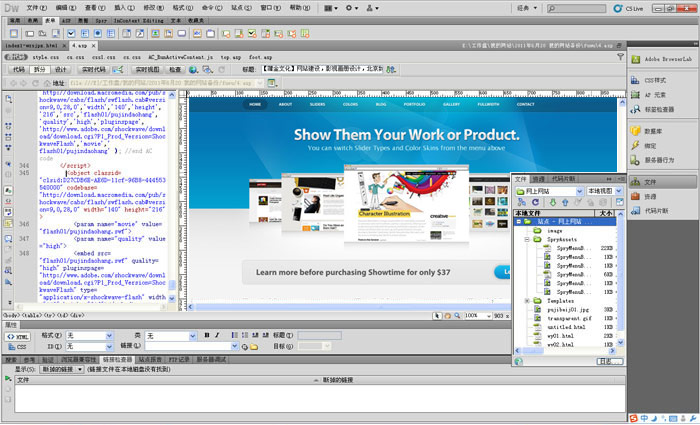Click the document title input field
This screenshot has width=700, height=425.
(x=322, y=69)
